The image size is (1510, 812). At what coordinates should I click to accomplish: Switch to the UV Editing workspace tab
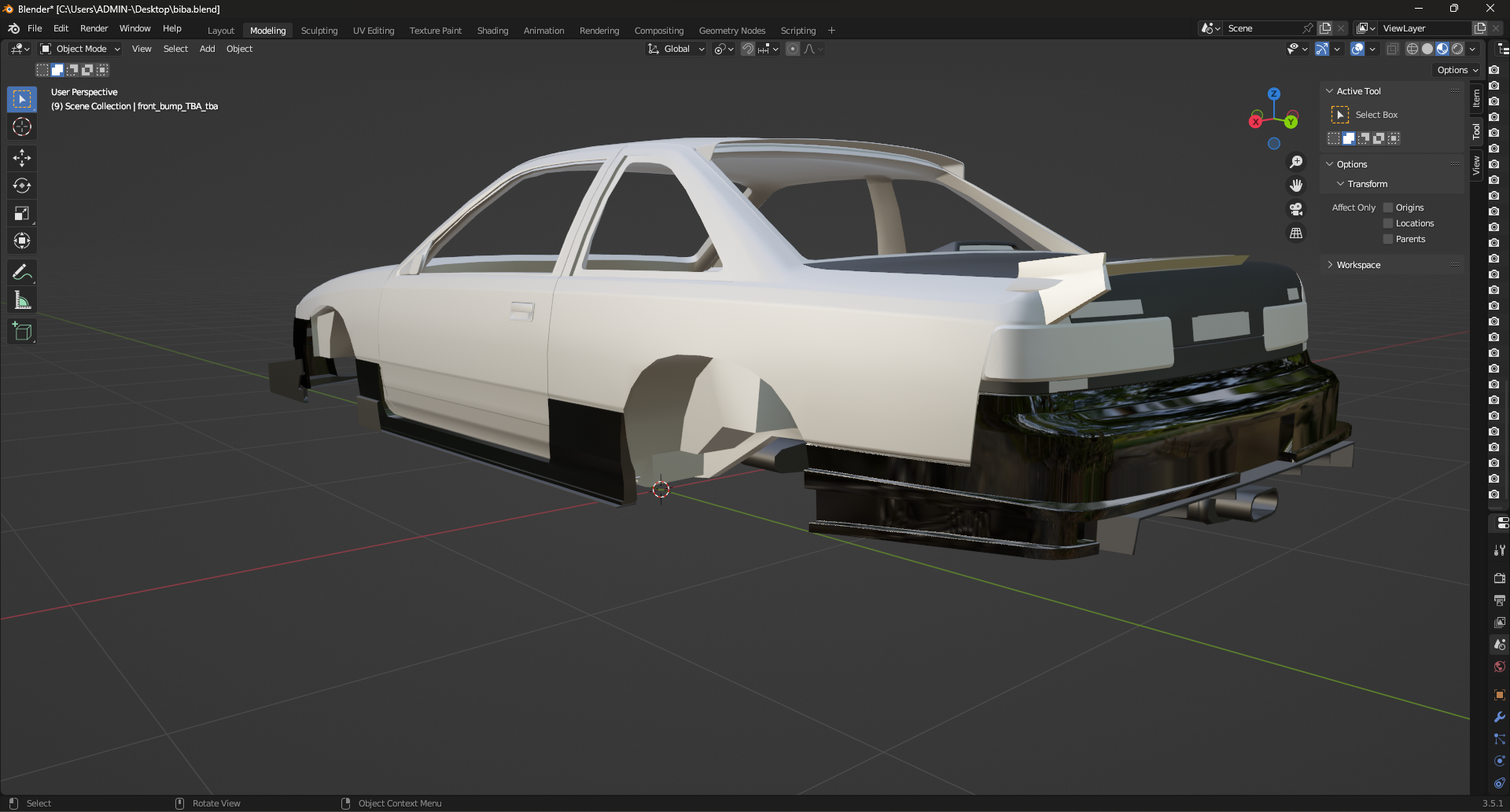[x=374, y=31]
